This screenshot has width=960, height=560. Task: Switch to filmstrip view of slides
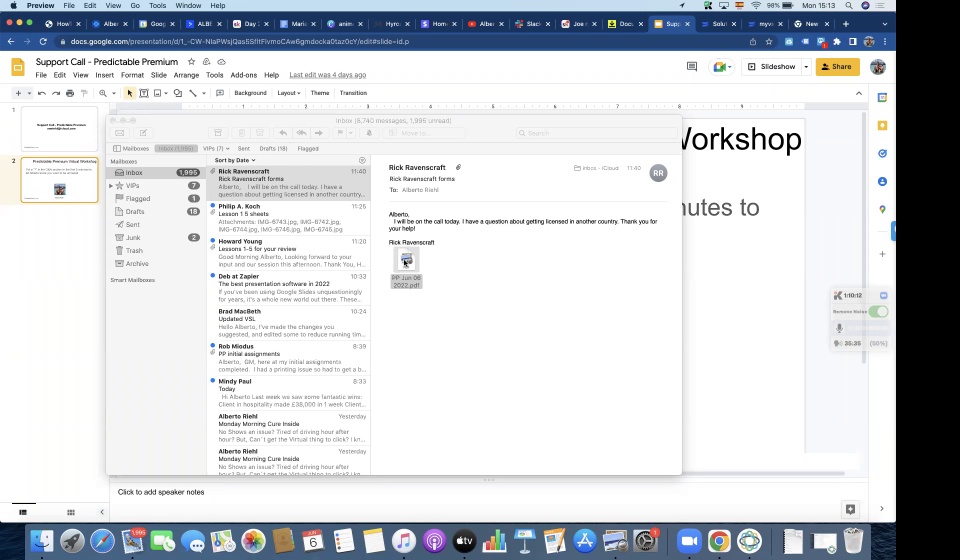(23, 512)
